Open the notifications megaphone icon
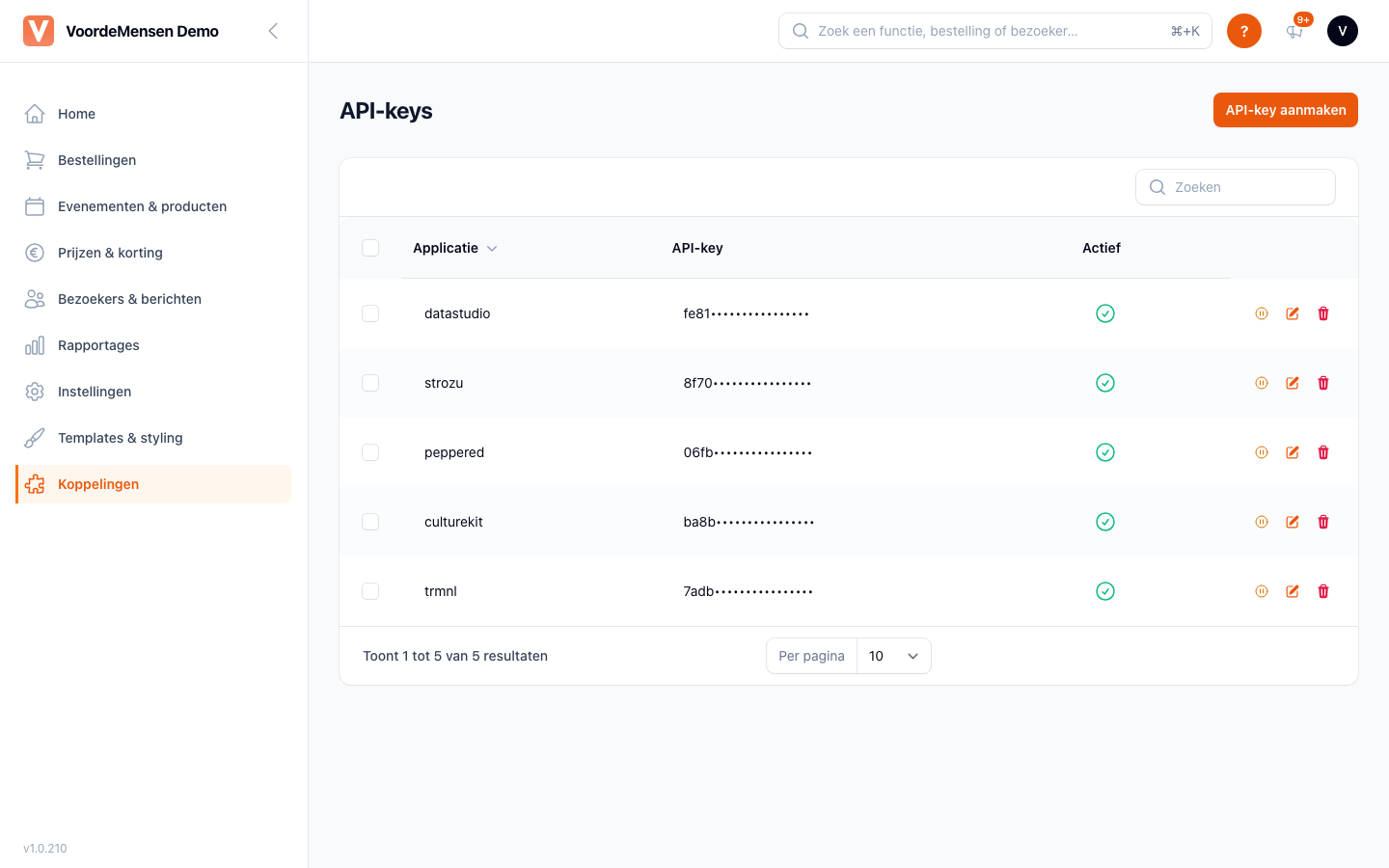The width and height of the screenshot is (1389, 868). point(1294,31)
